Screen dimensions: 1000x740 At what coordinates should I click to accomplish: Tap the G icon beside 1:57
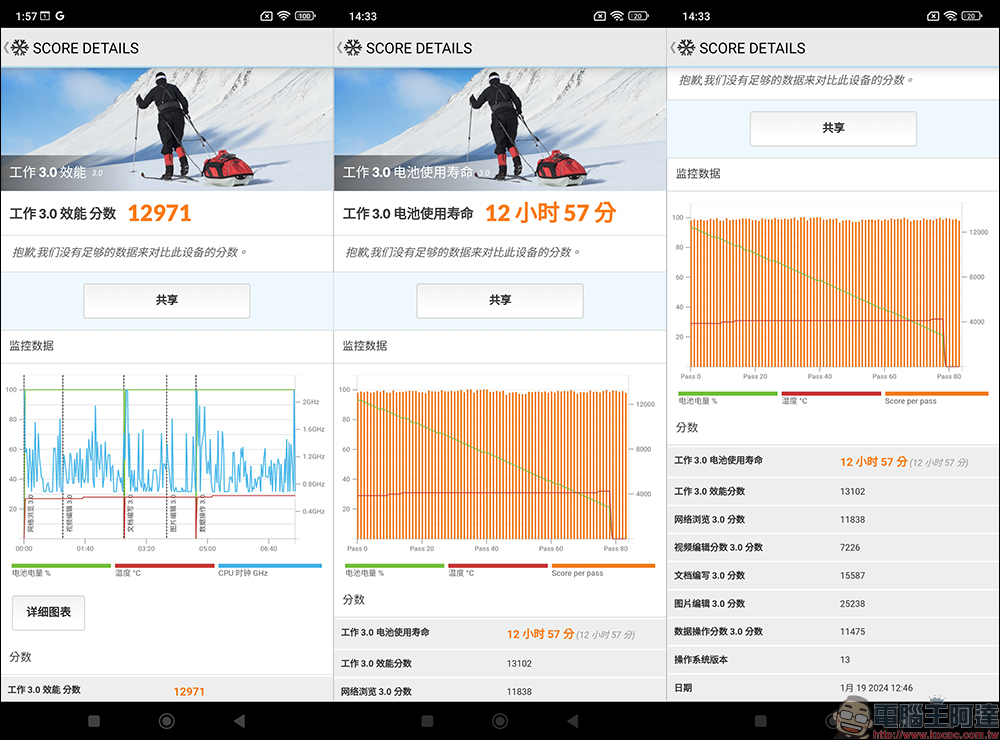pyautogui.click(x=60, y=15)
